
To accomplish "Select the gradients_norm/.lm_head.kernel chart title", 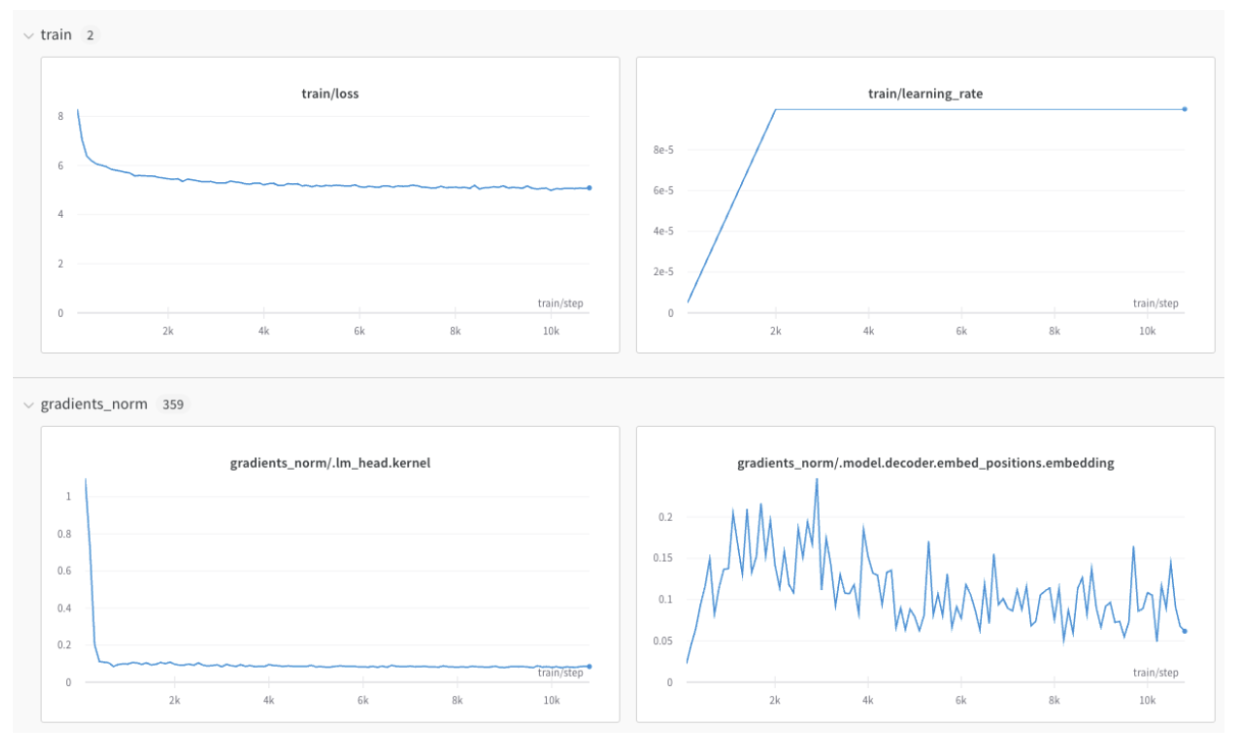I will coord(330,463).
